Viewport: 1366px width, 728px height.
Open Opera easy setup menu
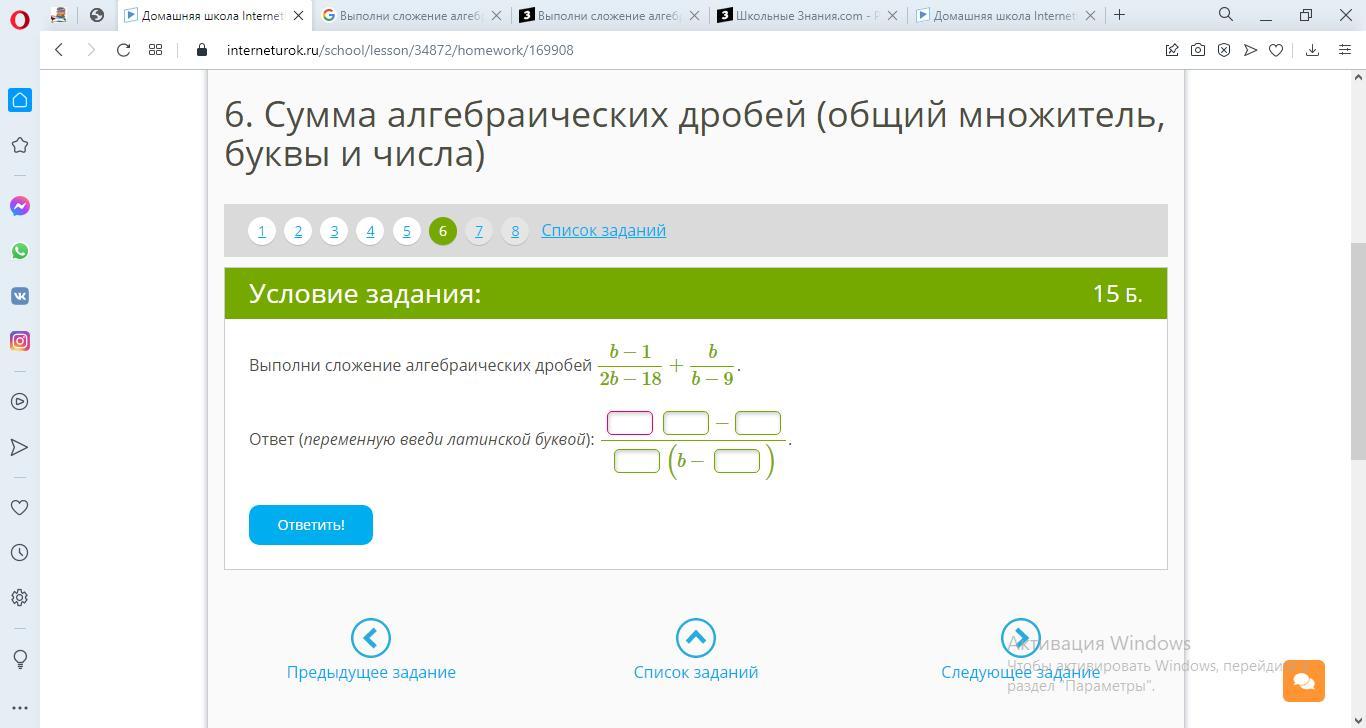pyautogui.click(x=1345, y=50)
